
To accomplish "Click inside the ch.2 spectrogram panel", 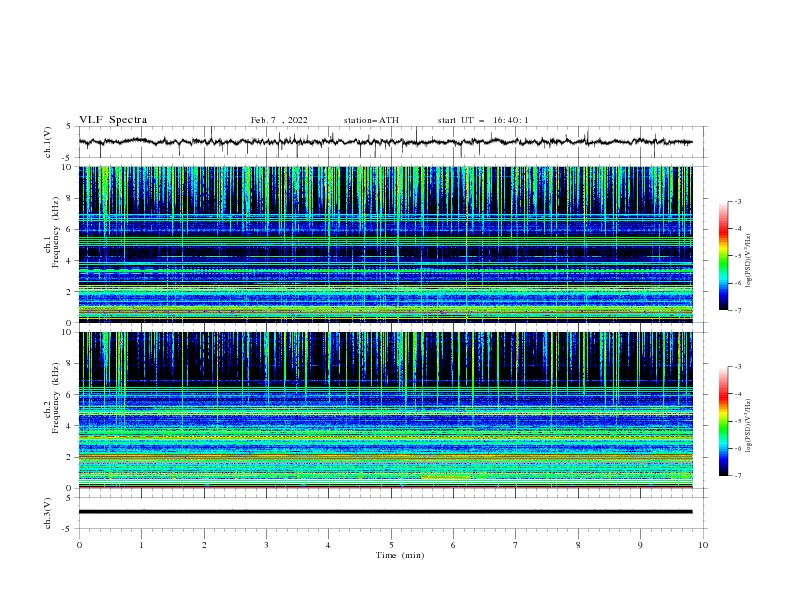I will click(385, 410).
